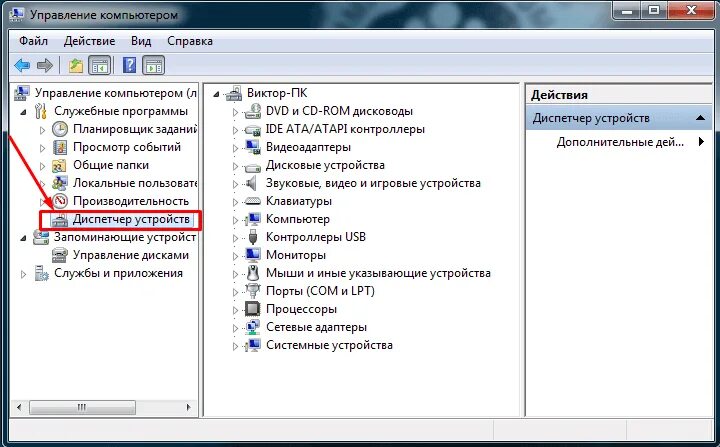Toggle the Show/Hide Action Pane toolbar icon
The height and width of the screenshot is (447, 720).
click(153, 66)
